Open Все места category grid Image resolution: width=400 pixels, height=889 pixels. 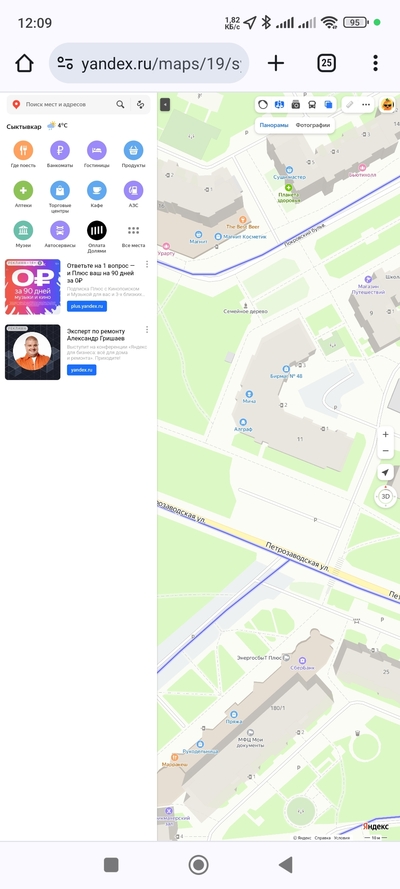[x=133, y=234]
